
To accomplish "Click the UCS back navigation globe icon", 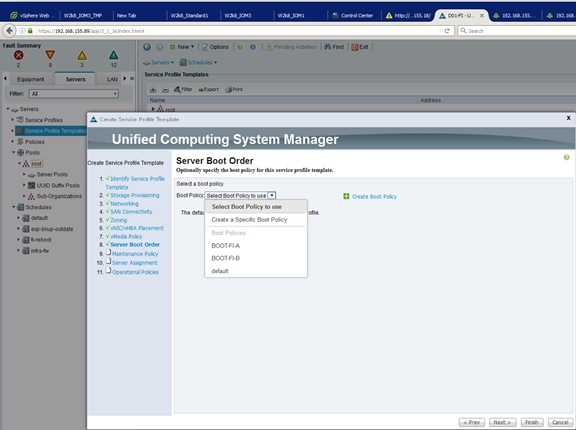I will (x=147, y=47).
